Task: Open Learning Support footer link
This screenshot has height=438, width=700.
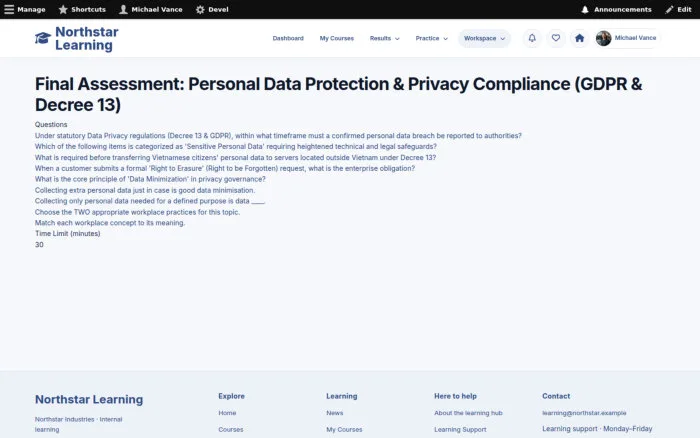Action: (x=460, y=430)
